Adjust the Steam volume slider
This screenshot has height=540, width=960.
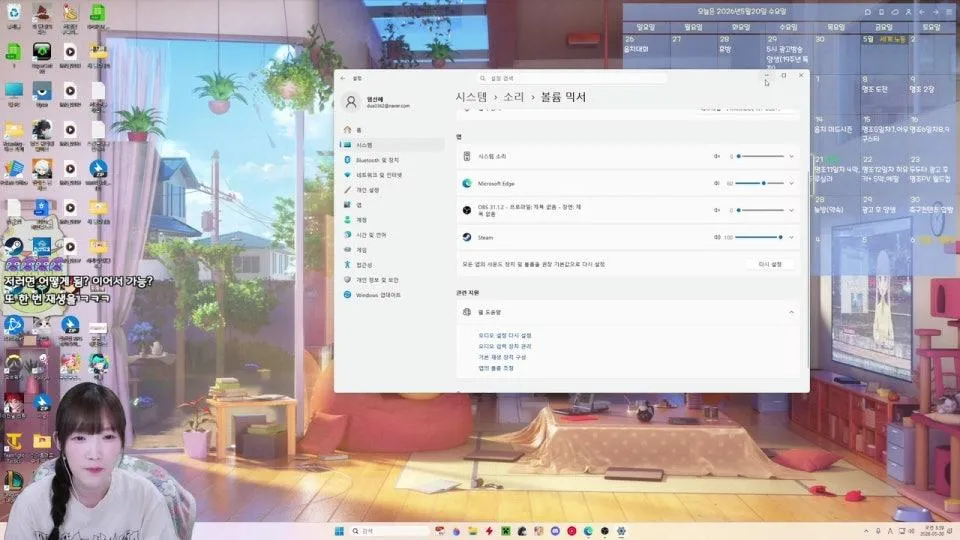tap(760, 237)
